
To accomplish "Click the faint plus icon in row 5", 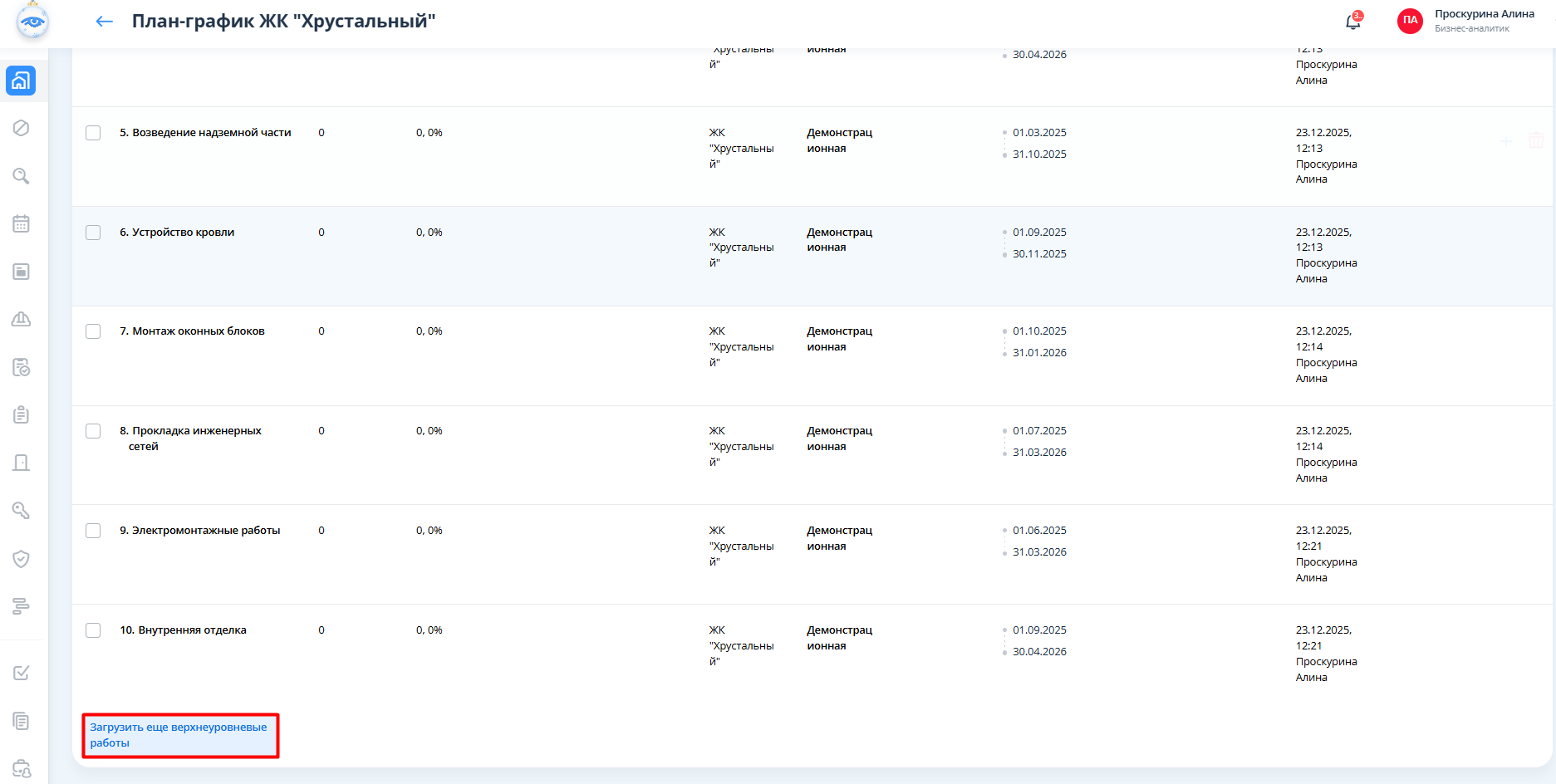I will coord(1505,141).
